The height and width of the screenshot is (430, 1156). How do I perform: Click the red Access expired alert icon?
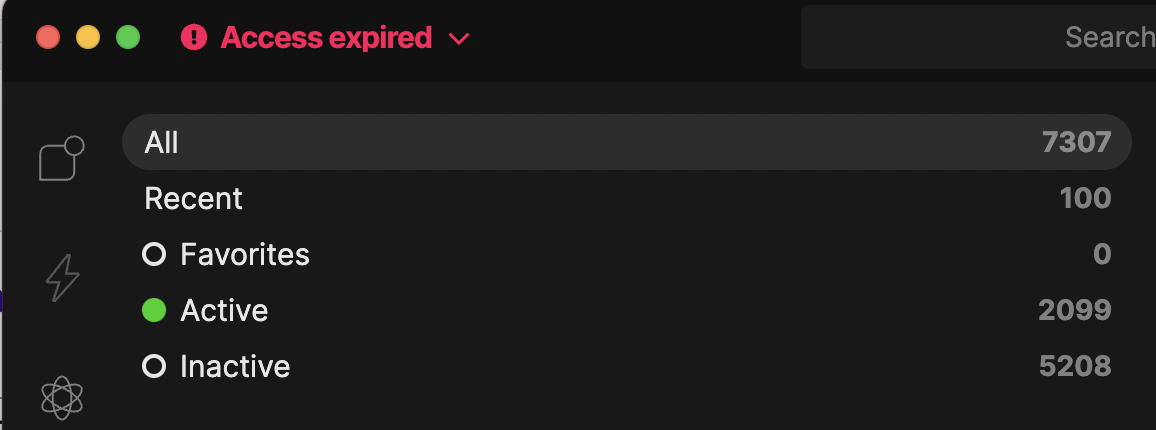(x=194, y=38)
